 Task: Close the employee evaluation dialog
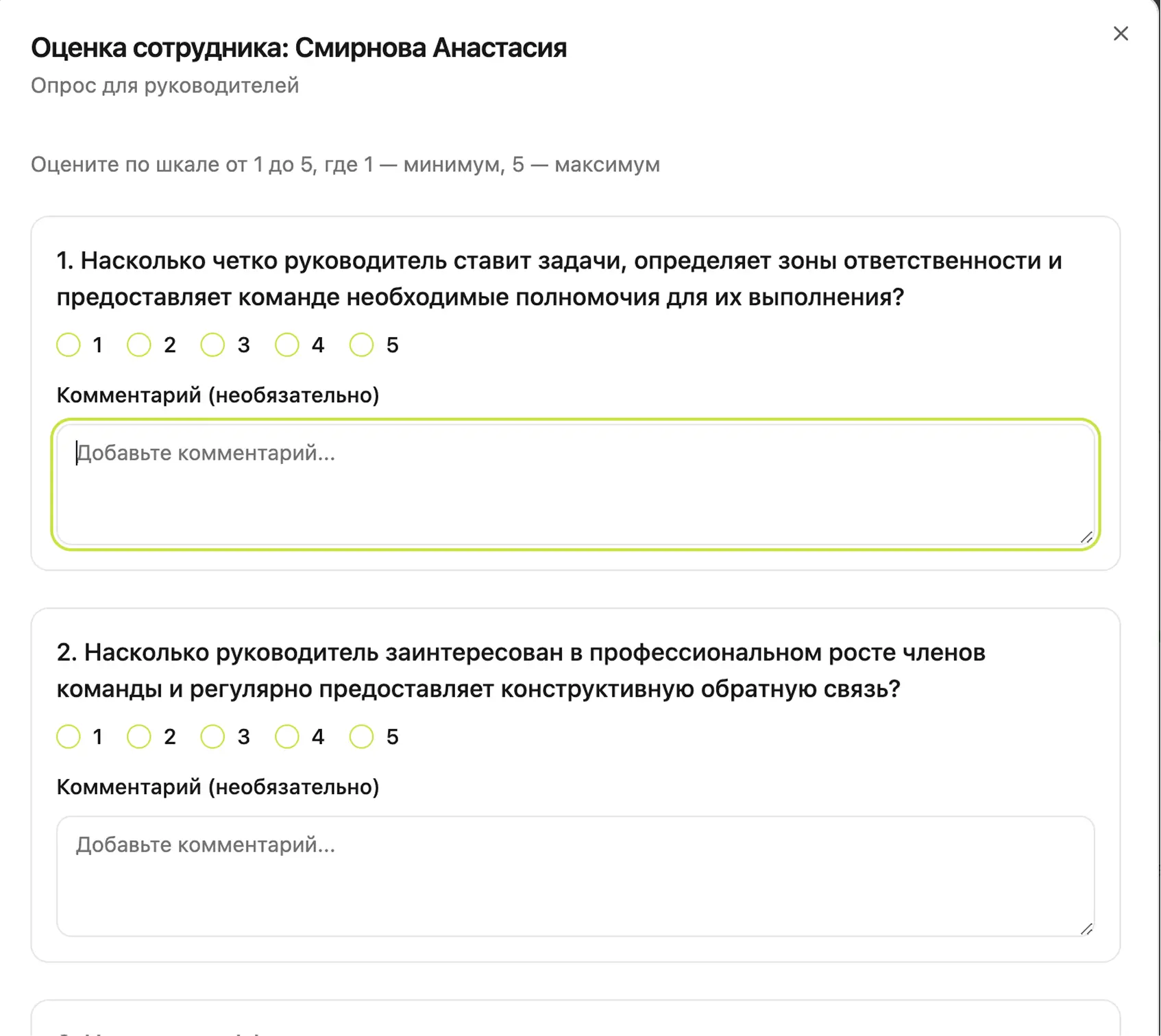1121,34
